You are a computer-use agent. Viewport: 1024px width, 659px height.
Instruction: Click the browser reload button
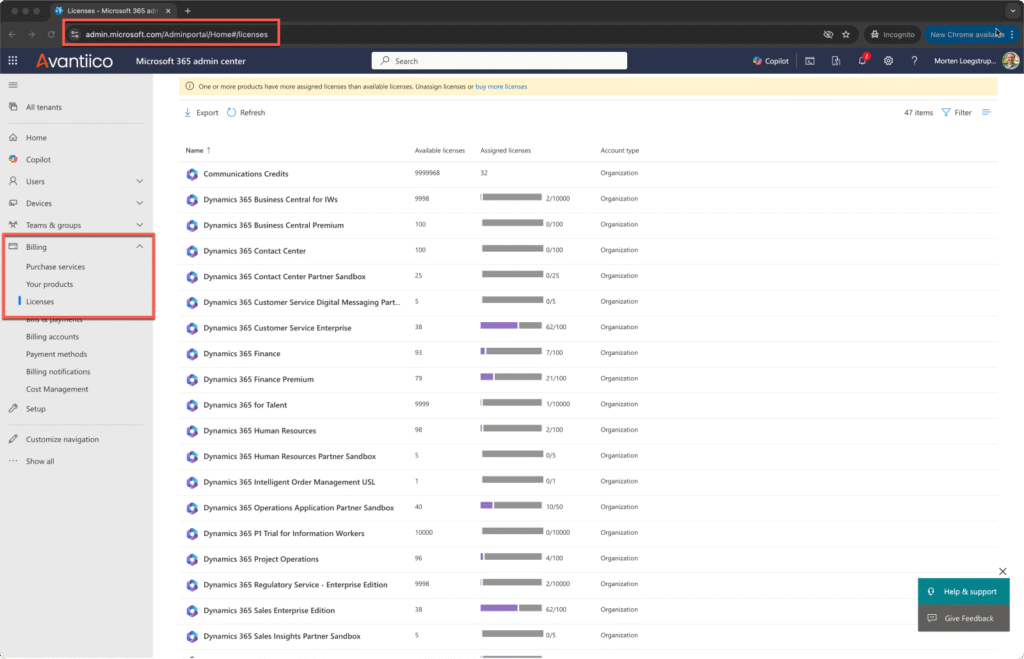51,34
